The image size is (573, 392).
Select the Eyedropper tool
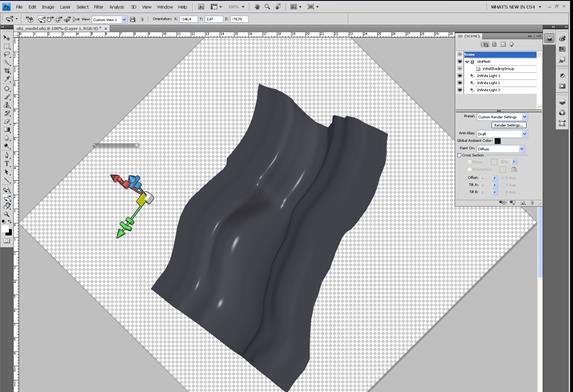(x=7, y=80)
